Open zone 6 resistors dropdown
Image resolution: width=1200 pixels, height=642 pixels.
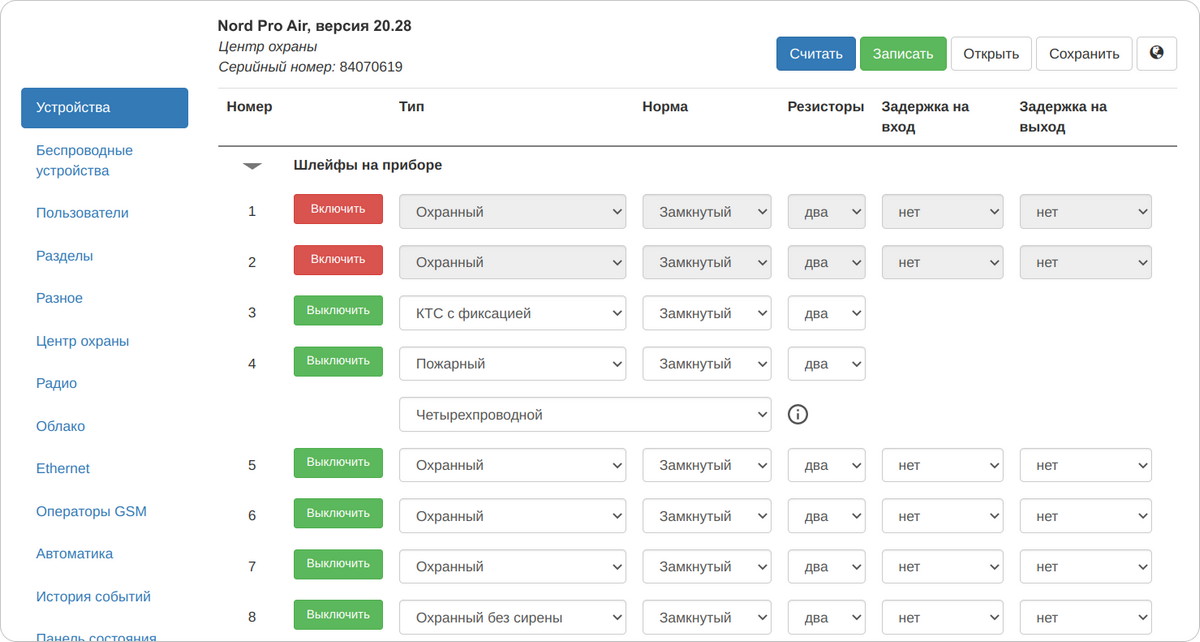pyautogui.click(x=826, y=516)
